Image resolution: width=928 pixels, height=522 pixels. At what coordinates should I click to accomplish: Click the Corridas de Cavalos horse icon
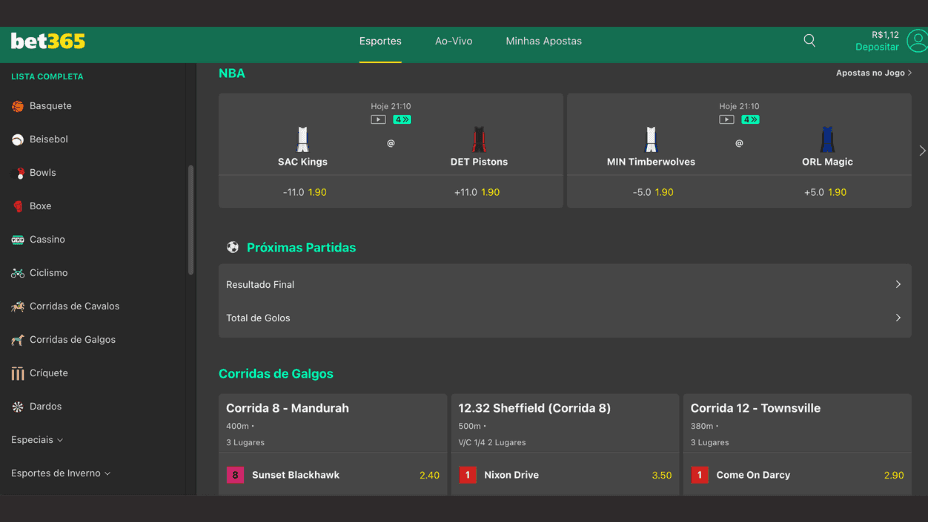pyautogui.click(x=18, y=307)
